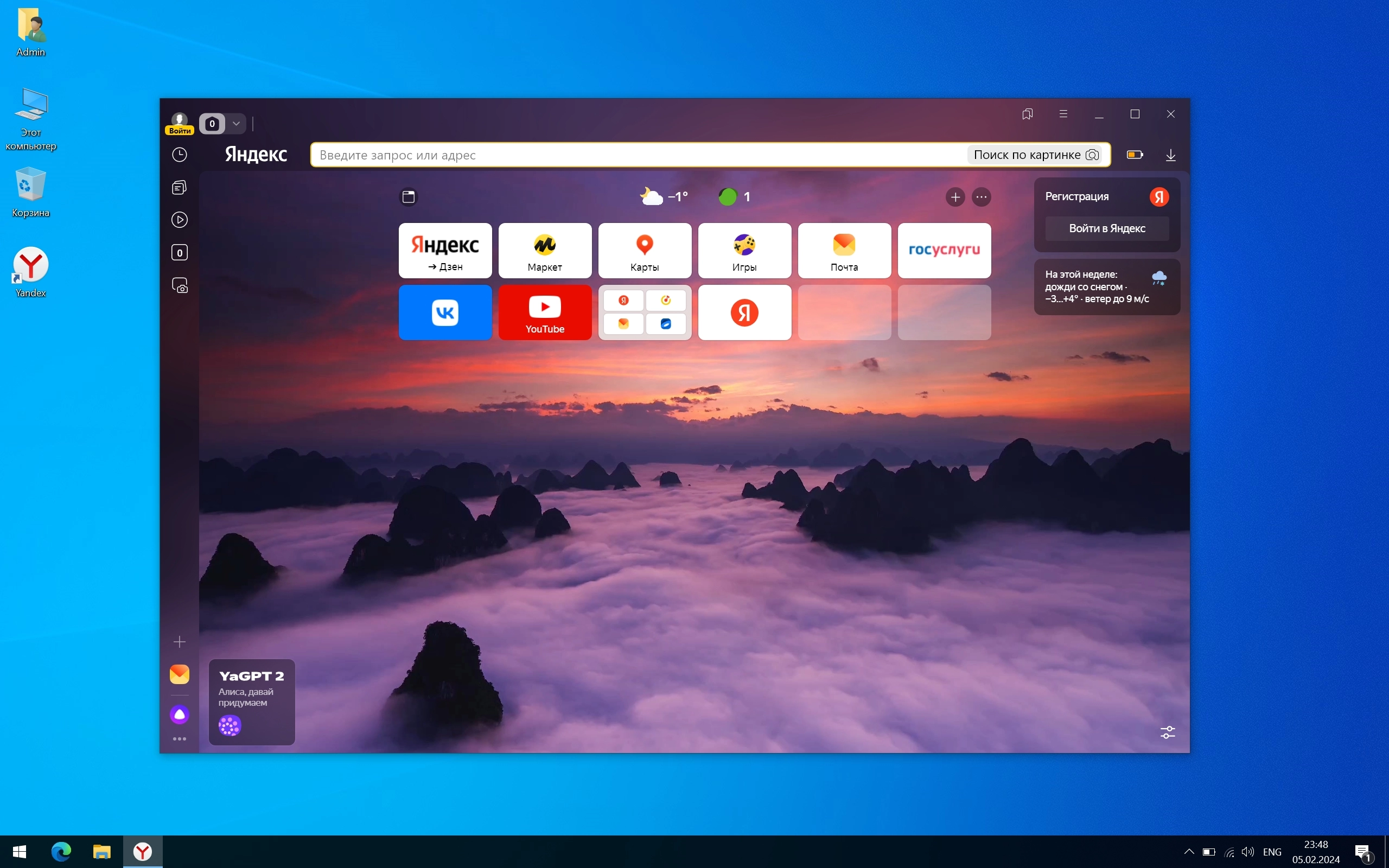This screenshot has width=1389, height=868.
Task: Click the address search input field
Action: point(632,155)
